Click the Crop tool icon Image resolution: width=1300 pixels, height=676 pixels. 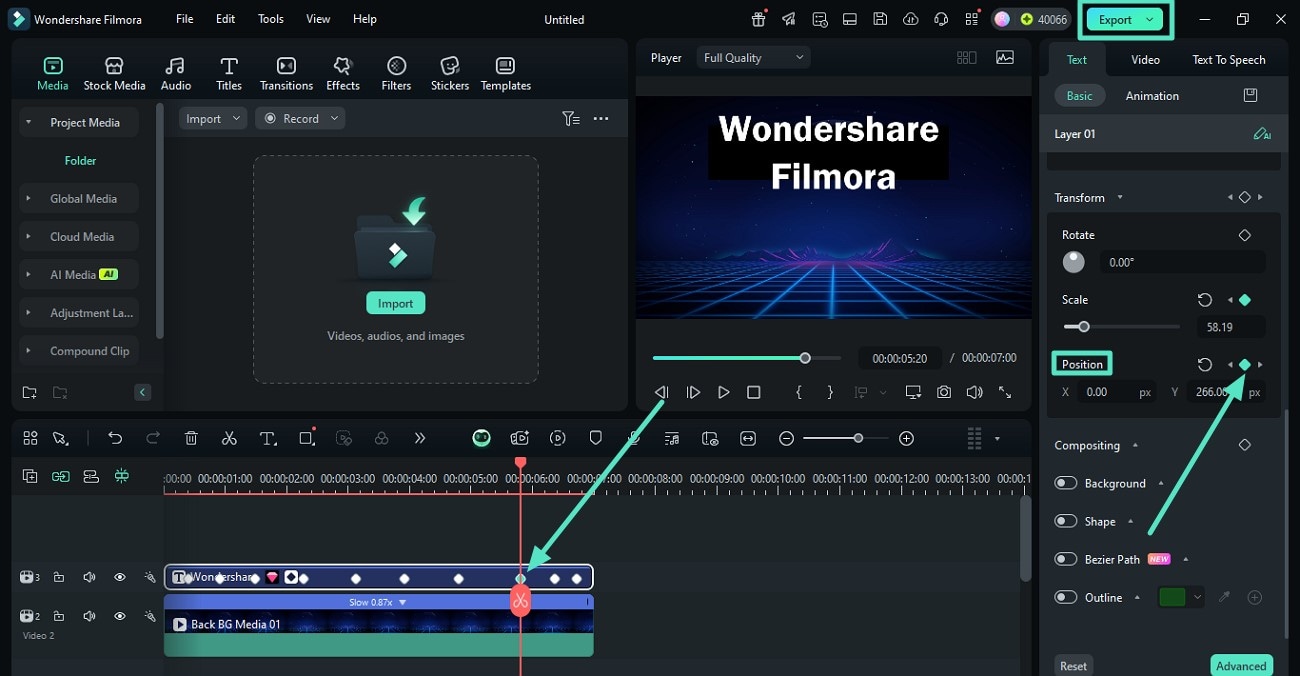(307, 438)
